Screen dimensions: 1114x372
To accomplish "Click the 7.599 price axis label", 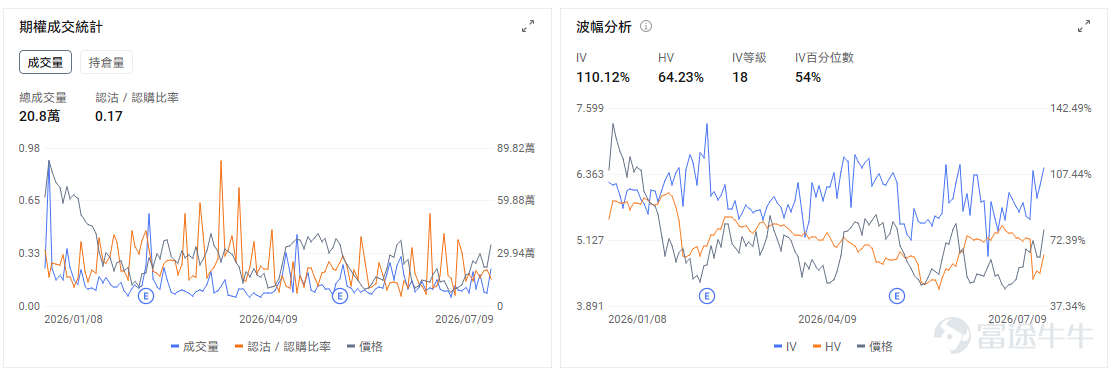I will pos(590,108).
